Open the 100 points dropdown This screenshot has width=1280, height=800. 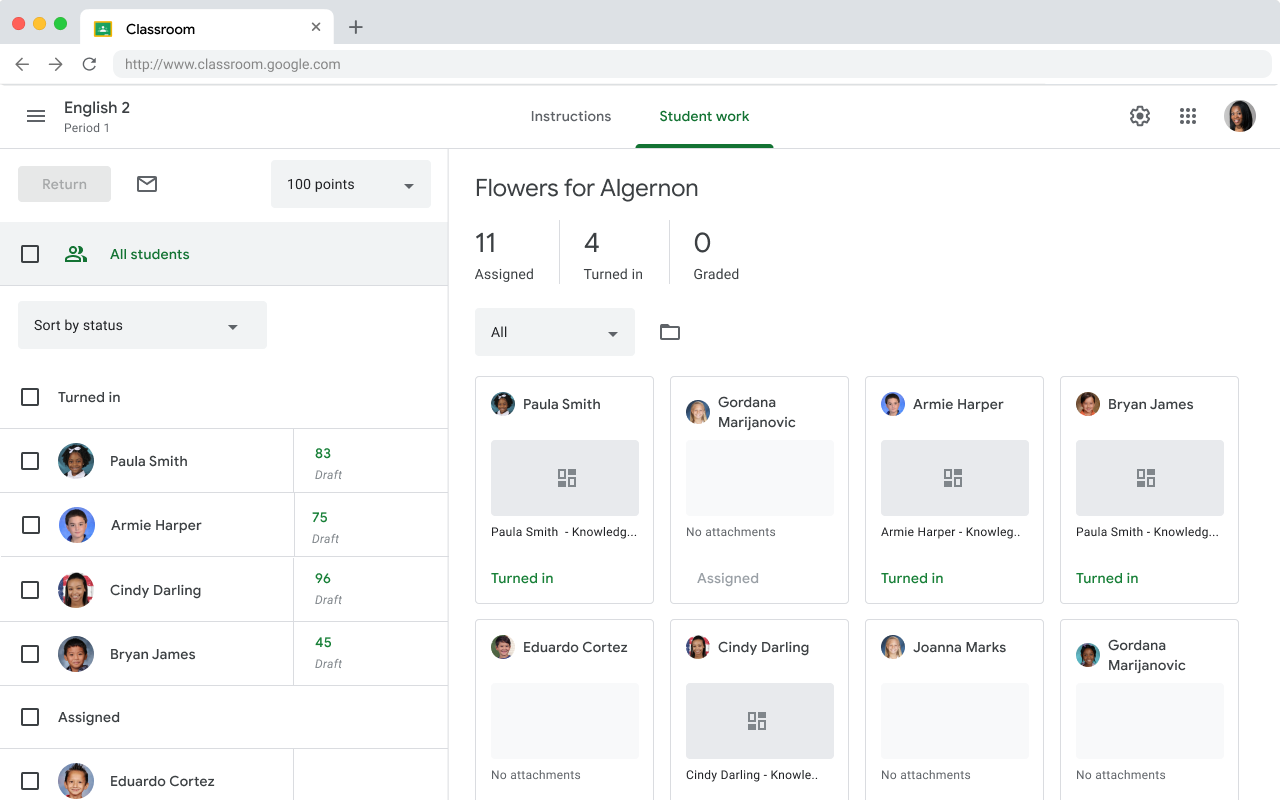[350, 184]
